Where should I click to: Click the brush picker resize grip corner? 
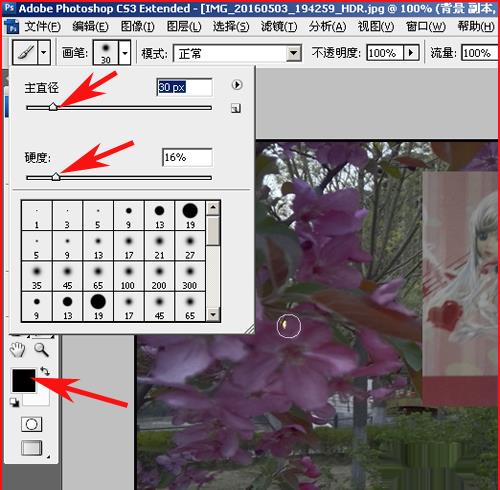[249, 329]
